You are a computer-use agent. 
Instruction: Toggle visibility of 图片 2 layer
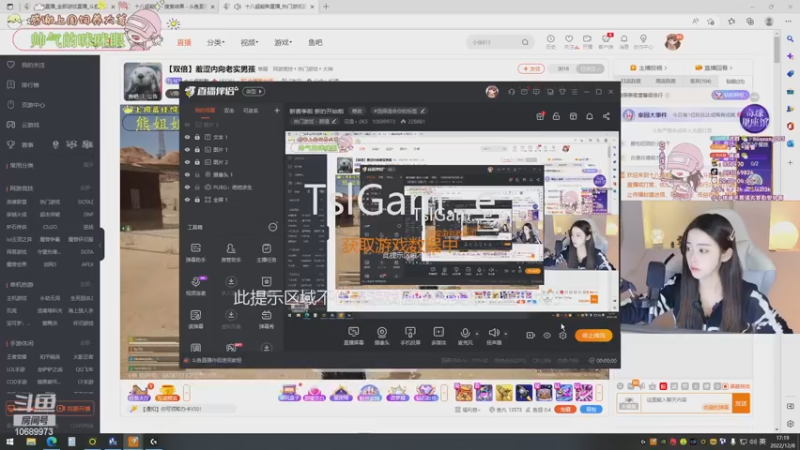click(x=187, y=162)
